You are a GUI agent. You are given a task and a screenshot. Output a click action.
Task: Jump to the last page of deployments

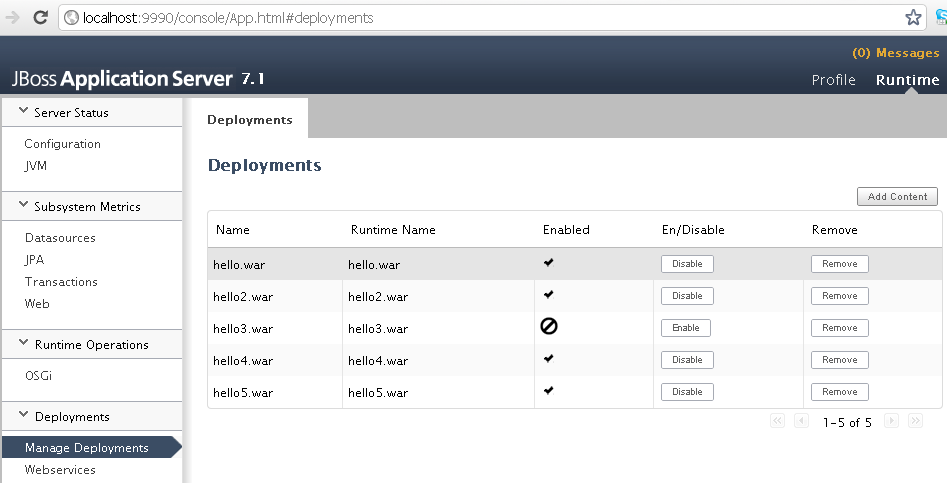pos(915,422)
